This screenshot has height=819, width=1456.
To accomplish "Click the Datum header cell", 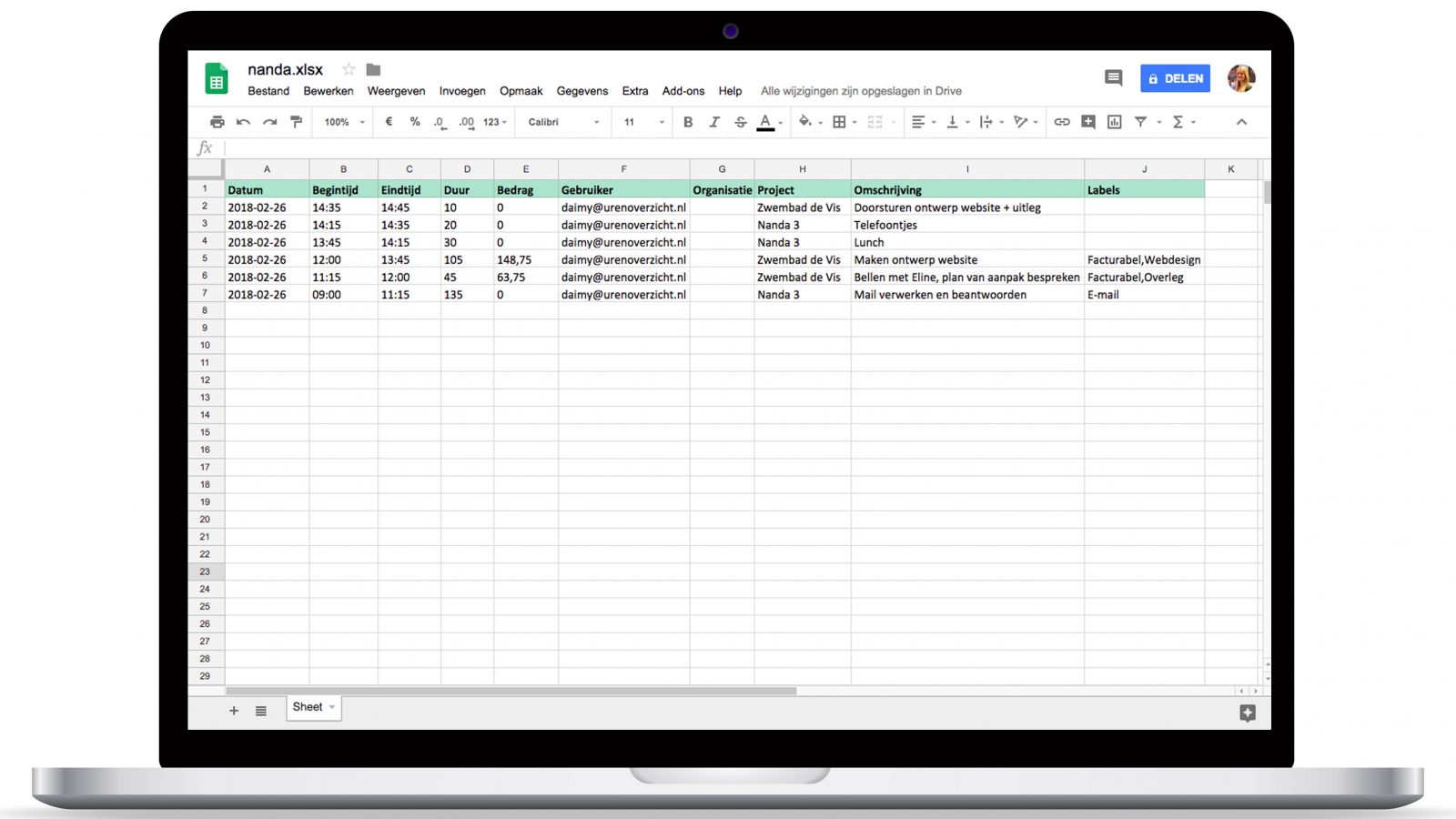I will [x=267, y=190].
